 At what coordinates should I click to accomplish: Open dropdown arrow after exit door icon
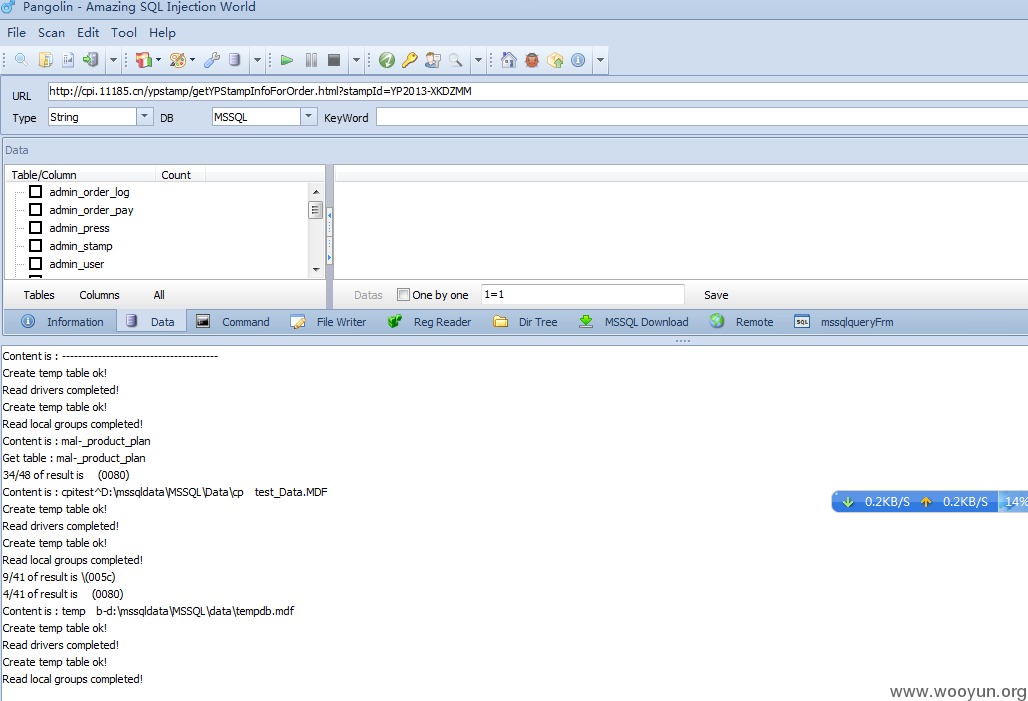click(x=113, y=60)
